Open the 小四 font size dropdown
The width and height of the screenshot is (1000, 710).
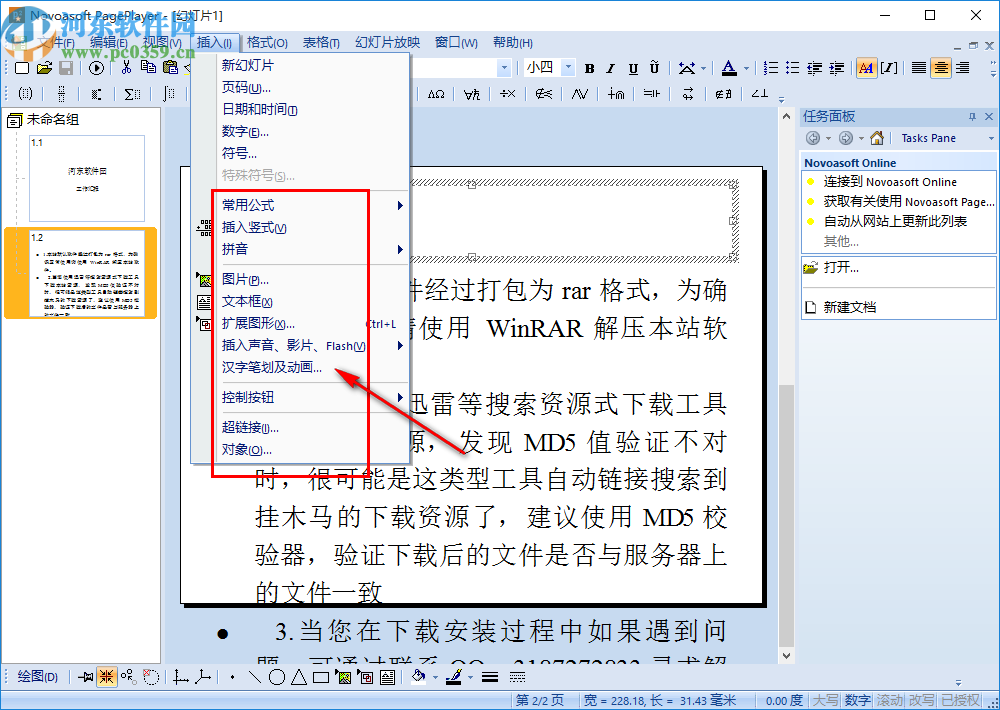pyautogui.click(x=567, y=68)
